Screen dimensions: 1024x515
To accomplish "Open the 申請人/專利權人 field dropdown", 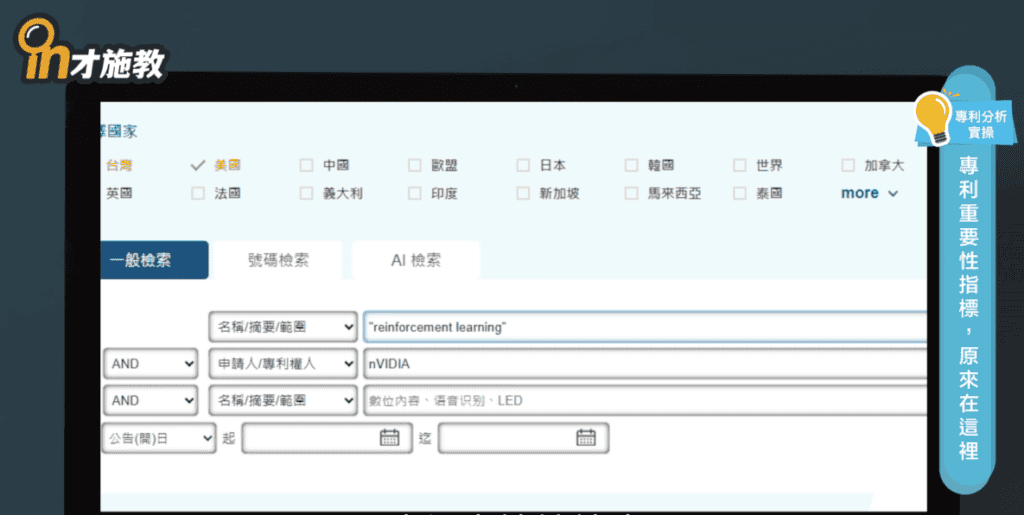I will tap(282, 364).
